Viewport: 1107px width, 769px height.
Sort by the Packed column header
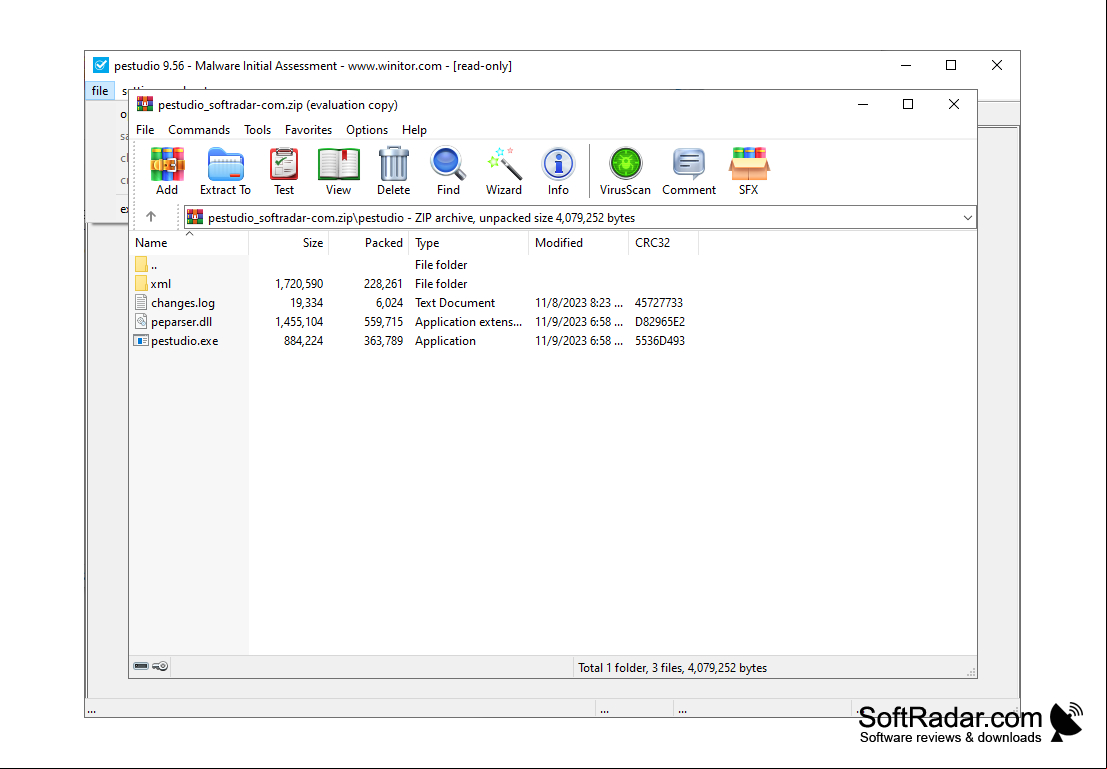pyautogui.click(x=369, y=243)
